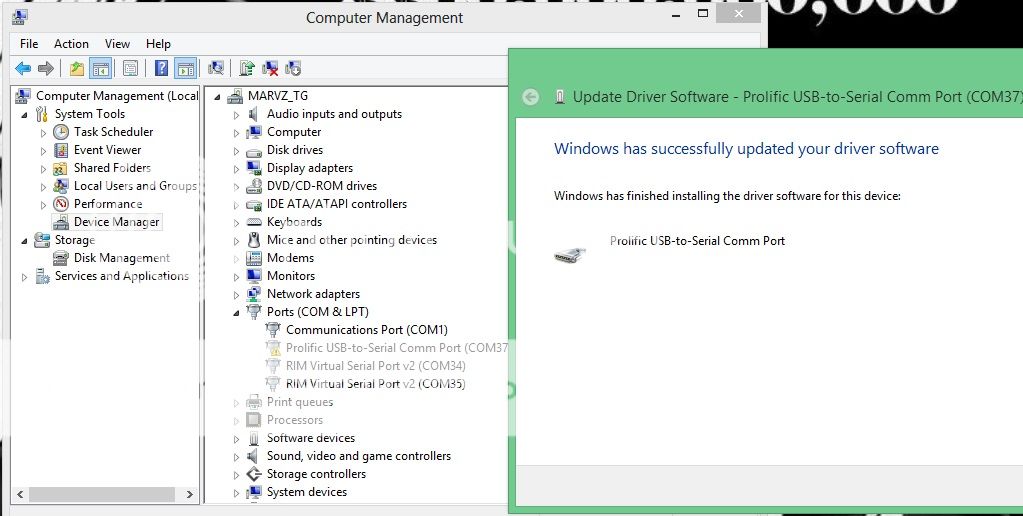Select DVD/CD-ROM drives entry
Image resolution: width=1023 pixels, height=516 pixels.
tap(322, 186)
